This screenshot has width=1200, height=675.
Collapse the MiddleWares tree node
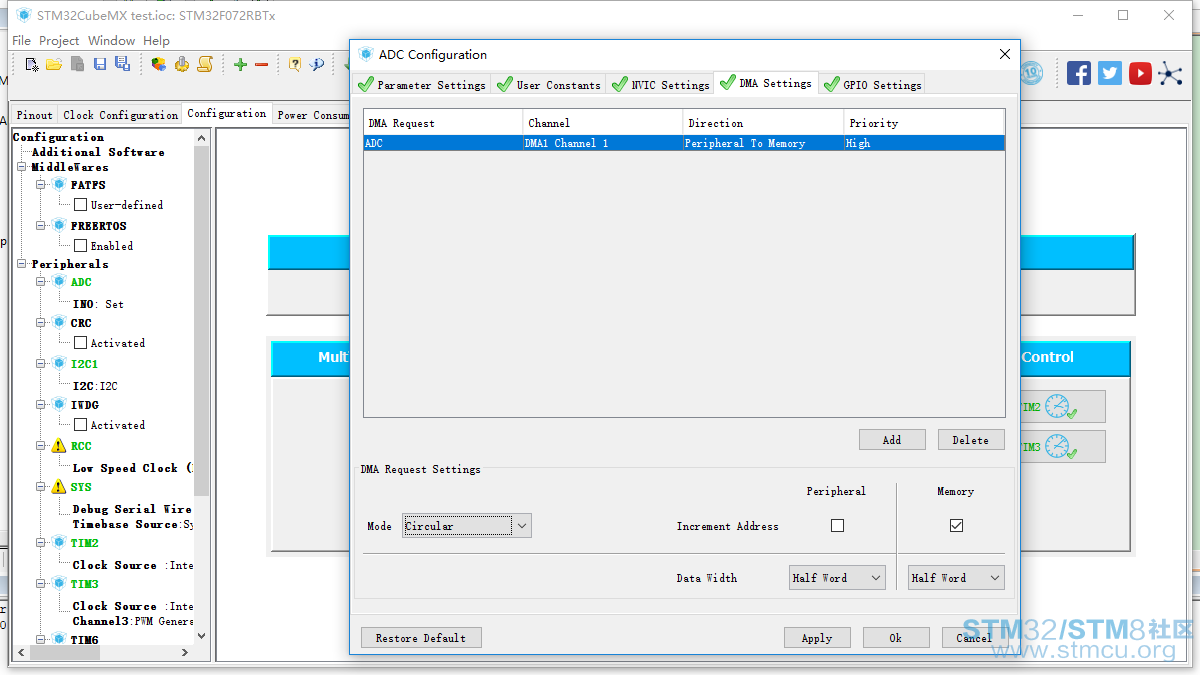(x=22, y=167)
